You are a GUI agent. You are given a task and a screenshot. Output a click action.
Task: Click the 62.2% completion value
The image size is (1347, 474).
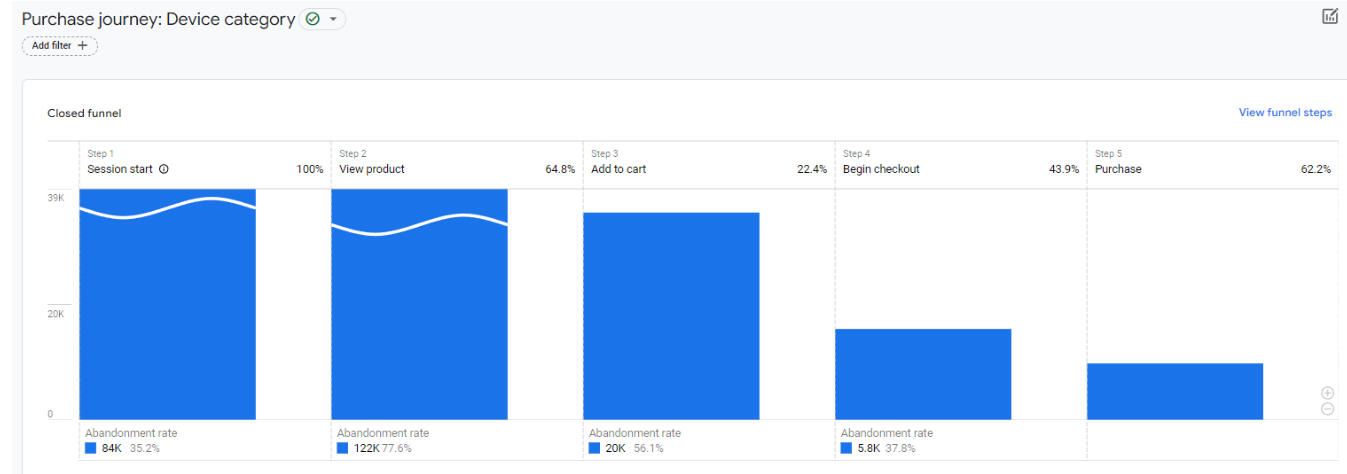point(1316,169)
